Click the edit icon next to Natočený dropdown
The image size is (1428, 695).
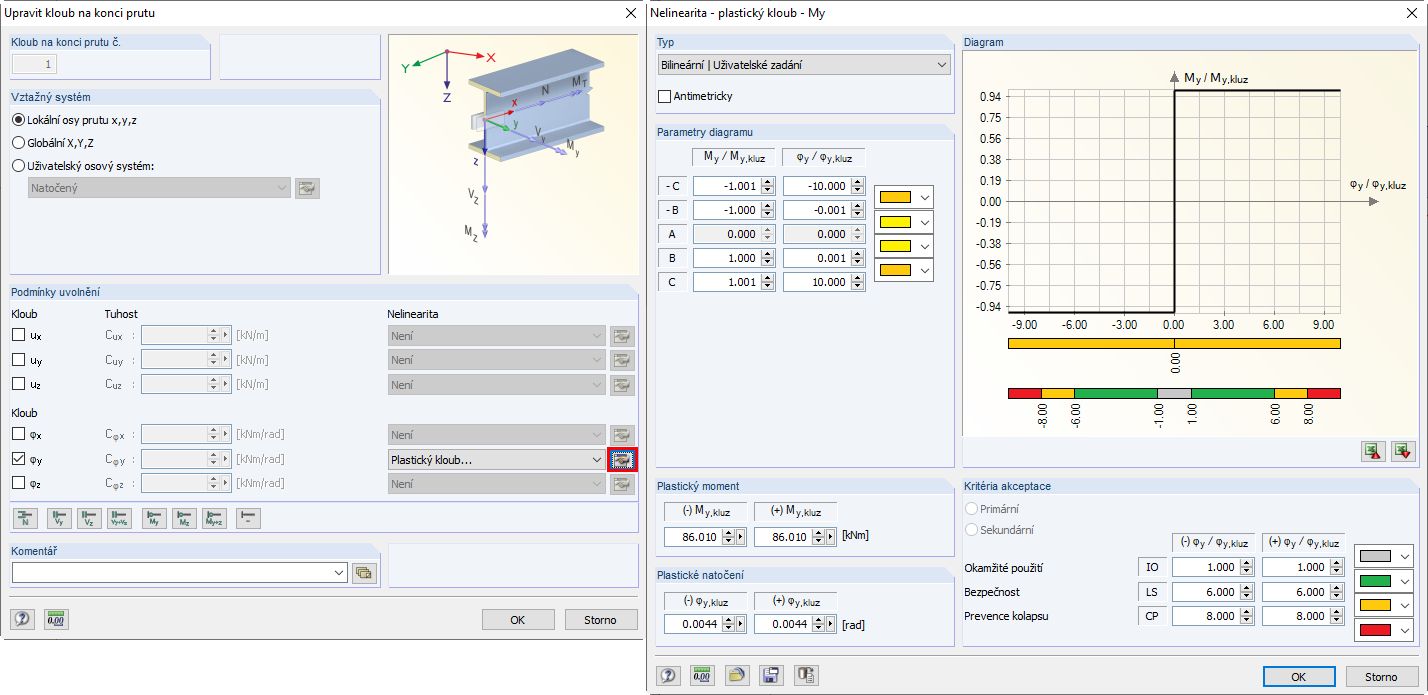[307, 188]
